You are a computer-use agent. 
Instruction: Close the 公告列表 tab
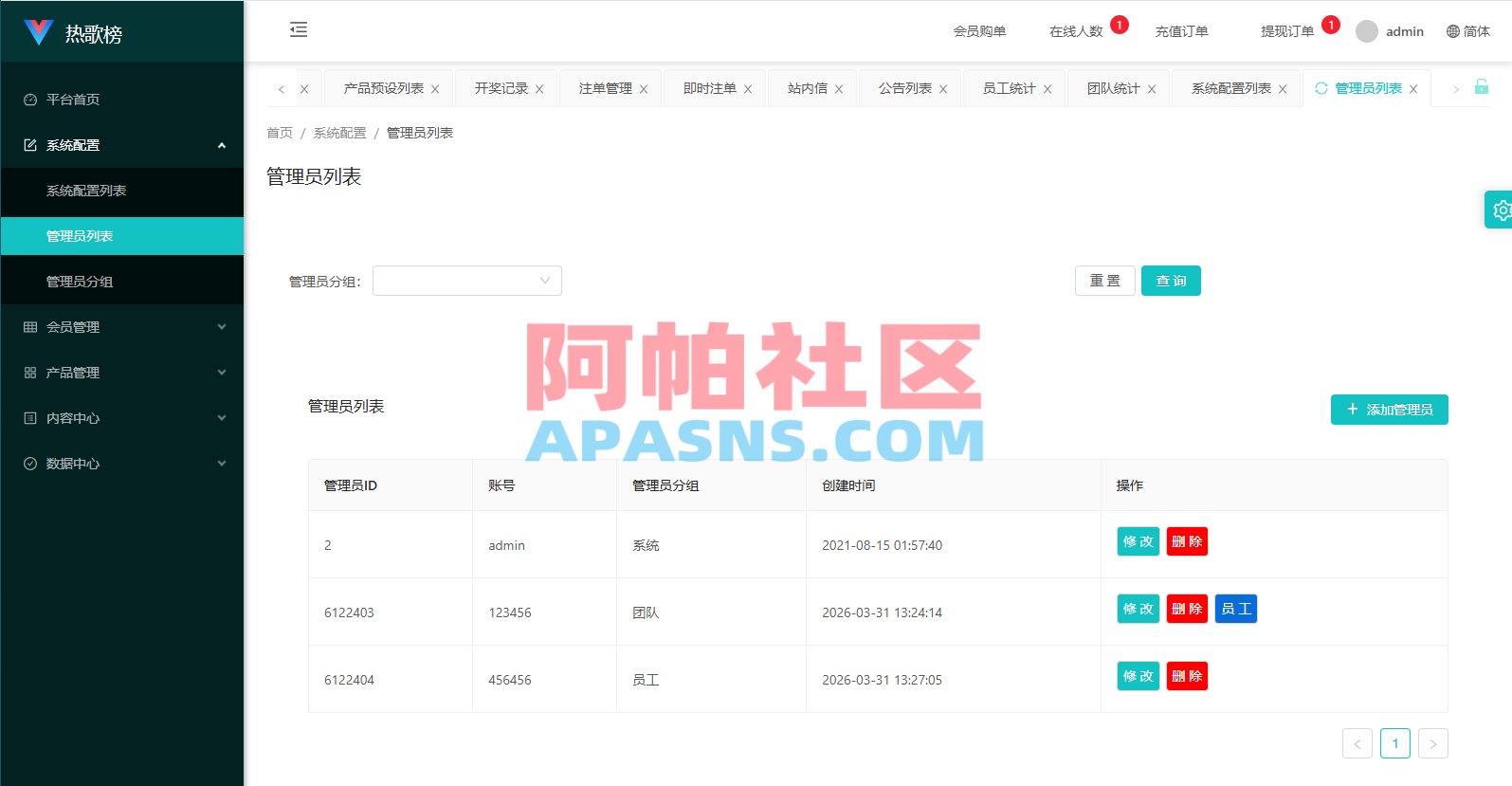(x=943, y=89)
